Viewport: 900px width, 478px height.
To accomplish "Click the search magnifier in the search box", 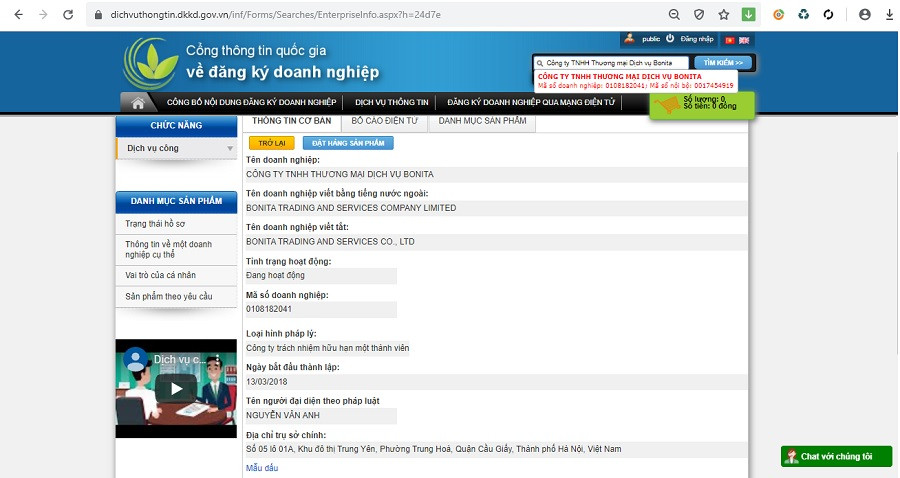I will point(540,63).
